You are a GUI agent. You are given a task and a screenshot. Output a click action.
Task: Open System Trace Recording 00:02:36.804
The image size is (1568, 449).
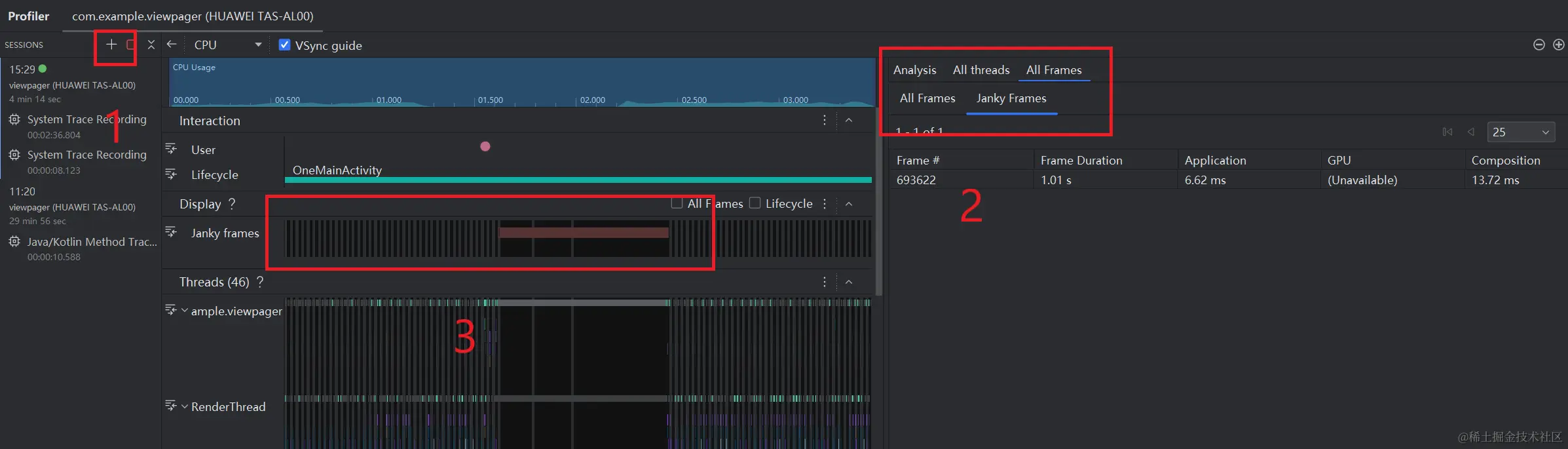81,126
